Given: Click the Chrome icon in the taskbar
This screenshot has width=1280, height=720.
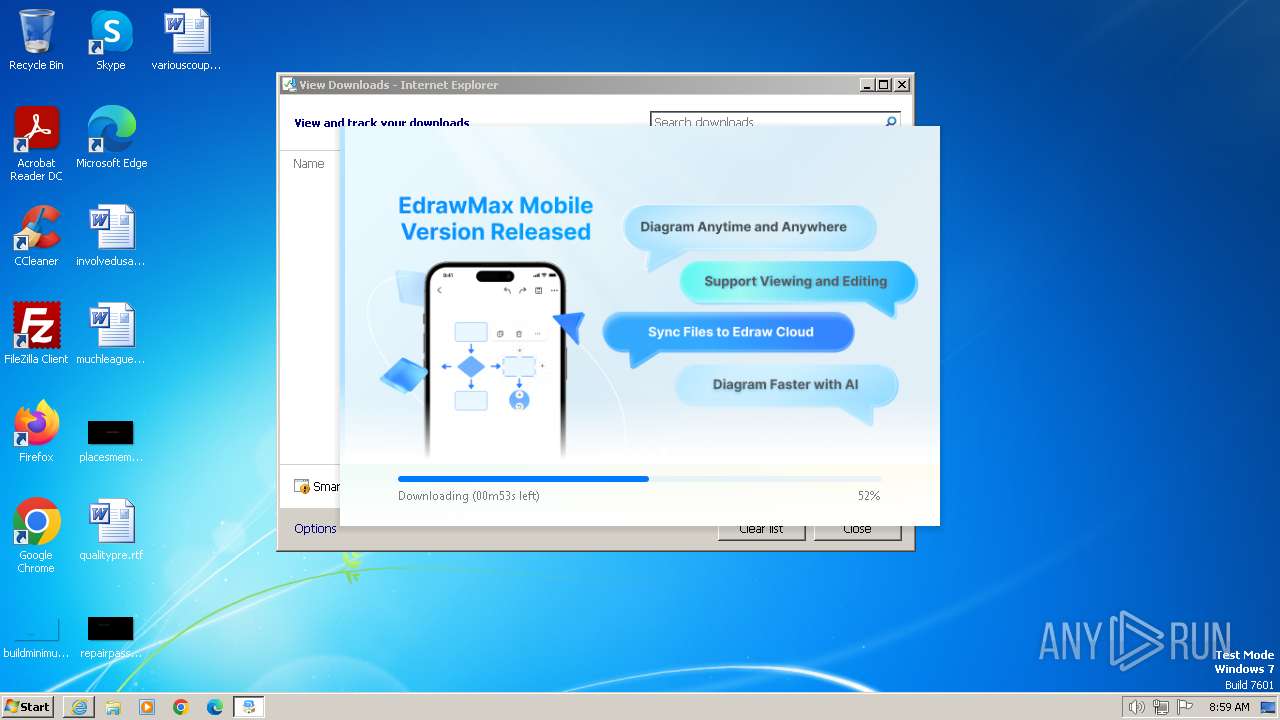Looking at the screenshot, I should 181,707.
